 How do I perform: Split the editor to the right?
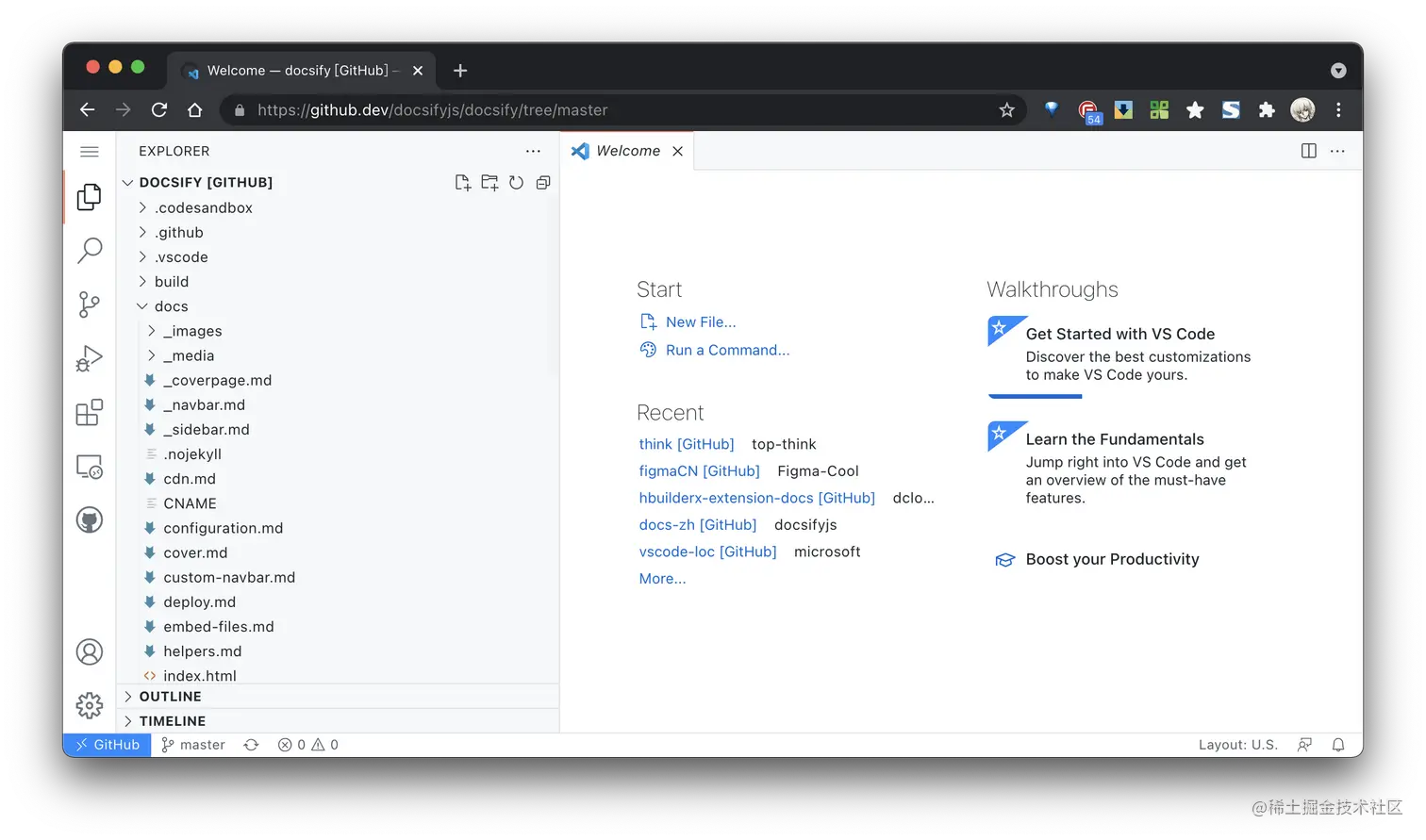1309,151
